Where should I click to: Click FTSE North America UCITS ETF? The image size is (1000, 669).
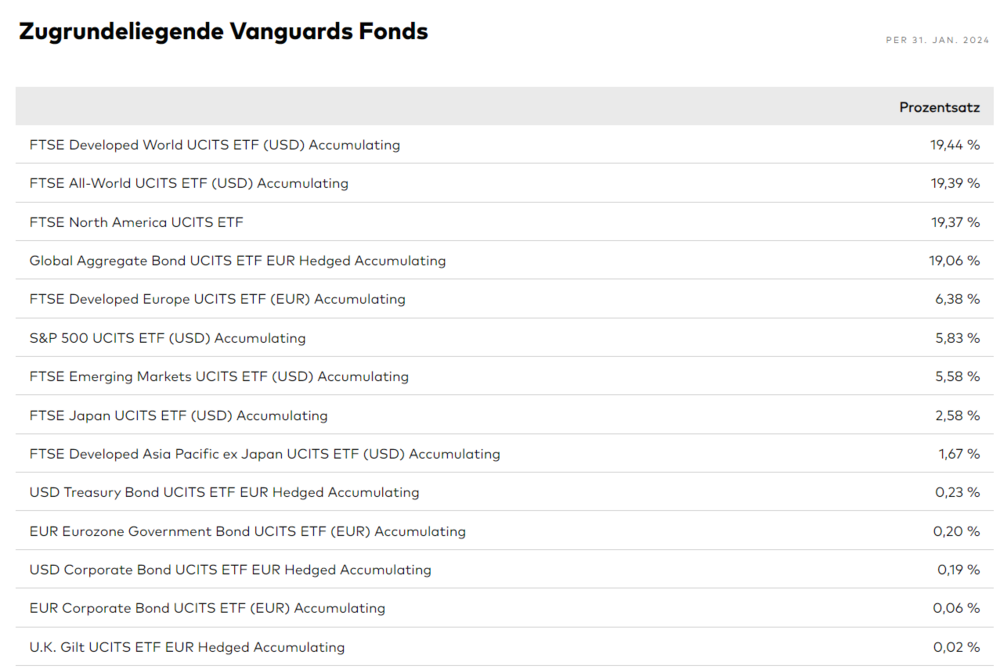(x=136, y=222)
